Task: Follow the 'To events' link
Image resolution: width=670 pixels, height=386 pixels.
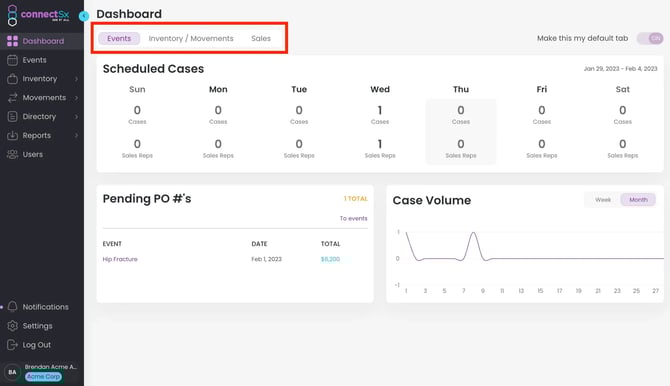Action: 353,218
